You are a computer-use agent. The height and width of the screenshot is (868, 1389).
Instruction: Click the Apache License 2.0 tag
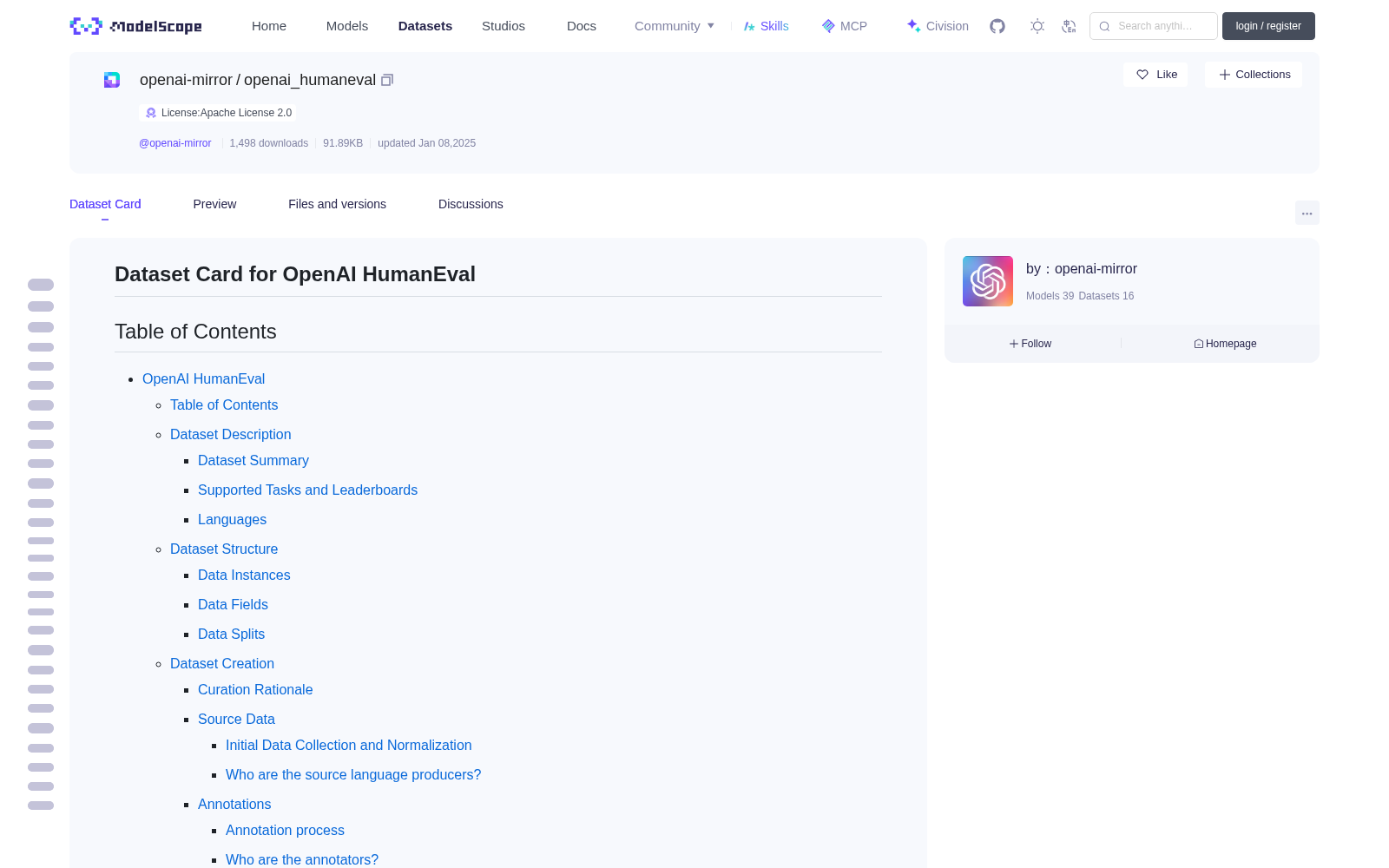(218, 113)
